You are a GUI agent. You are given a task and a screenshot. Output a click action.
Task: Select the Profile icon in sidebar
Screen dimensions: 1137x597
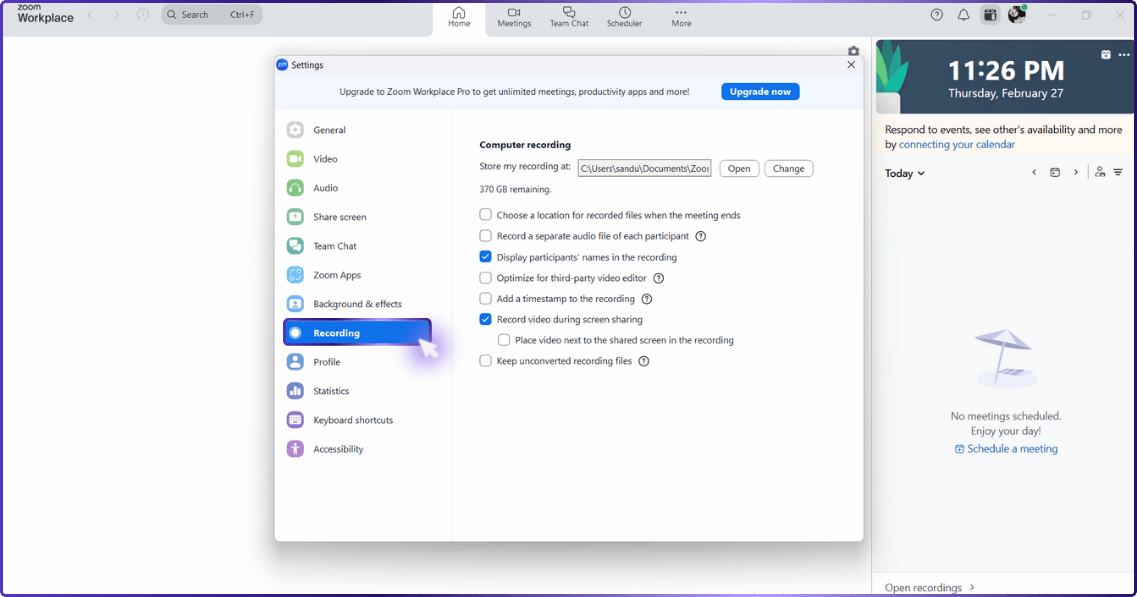click(295, 362)
